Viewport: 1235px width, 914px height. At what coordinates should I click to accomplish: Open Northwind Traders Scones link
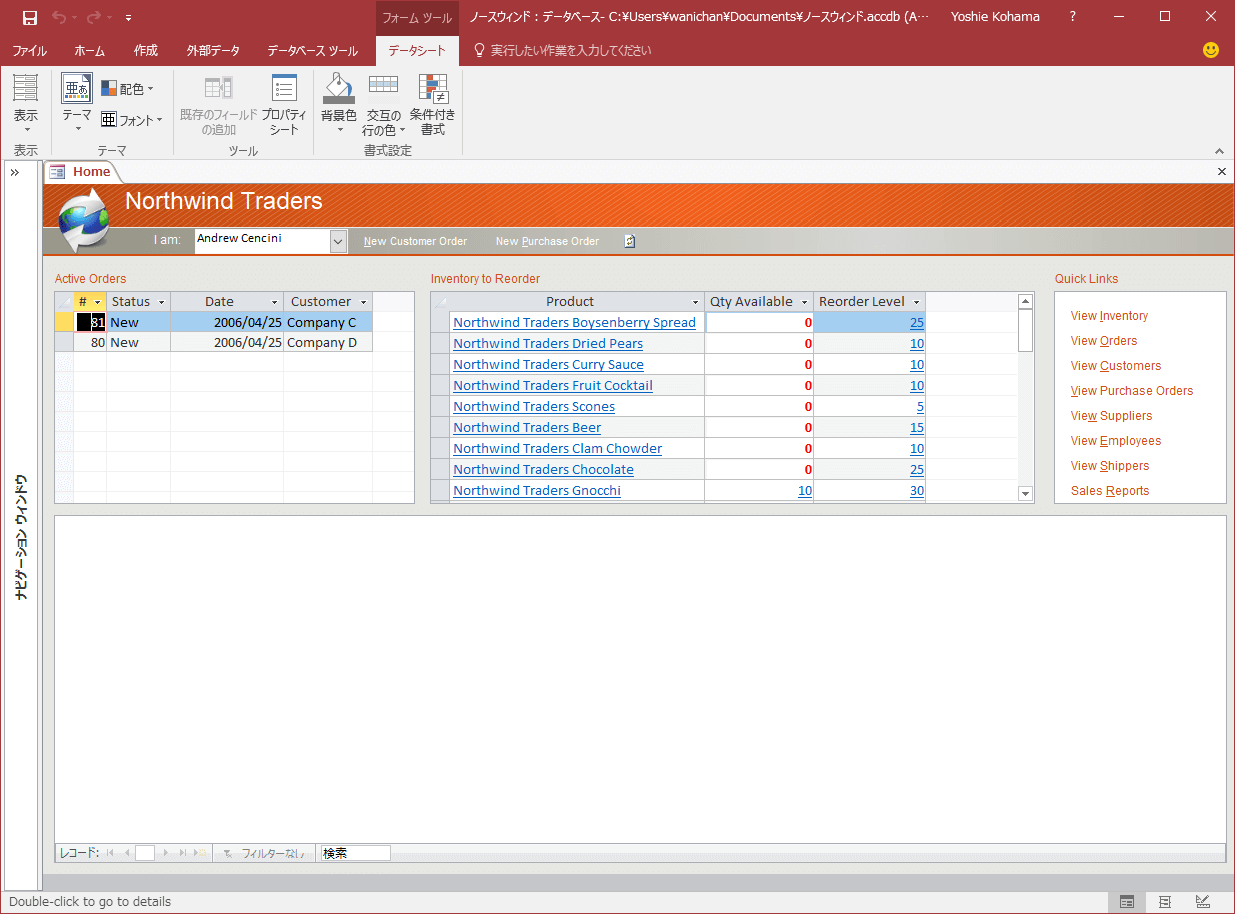[534, 406]
